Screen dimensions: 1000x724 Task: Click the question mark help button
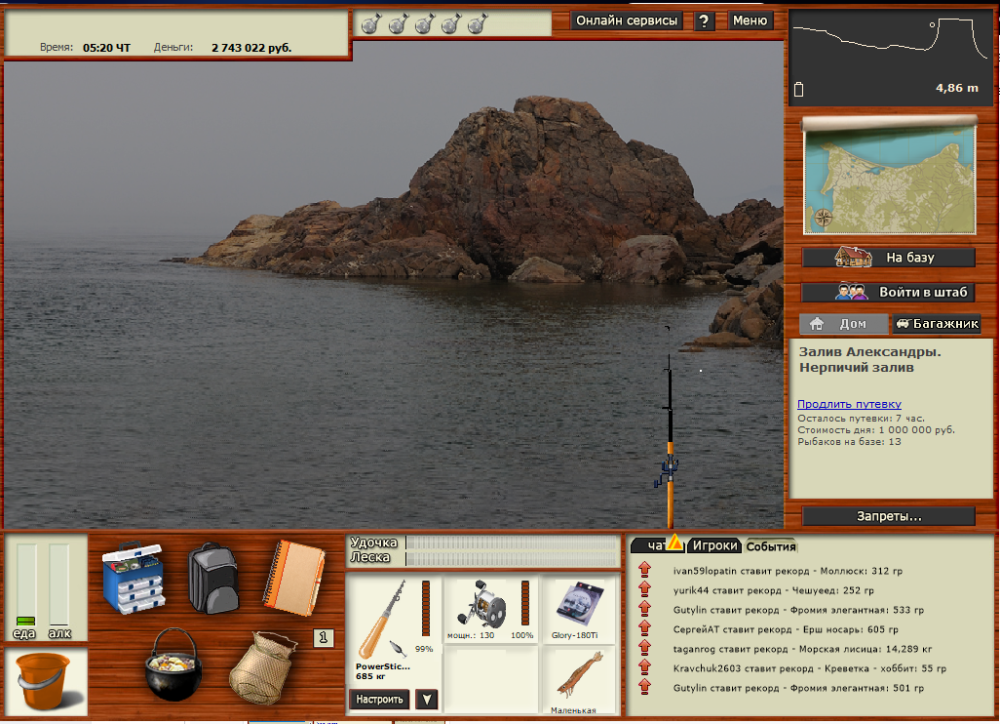[x=703, y=21]
